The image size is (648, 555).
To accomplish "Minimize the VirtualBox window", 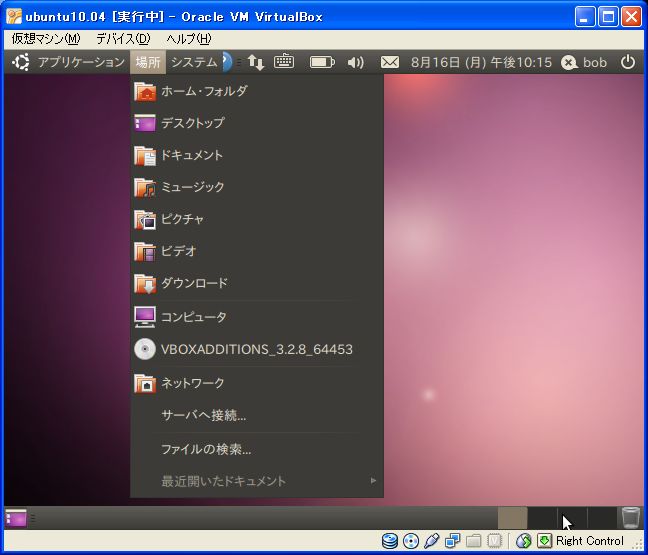I will pyautogui.click(x=585, y=17).
